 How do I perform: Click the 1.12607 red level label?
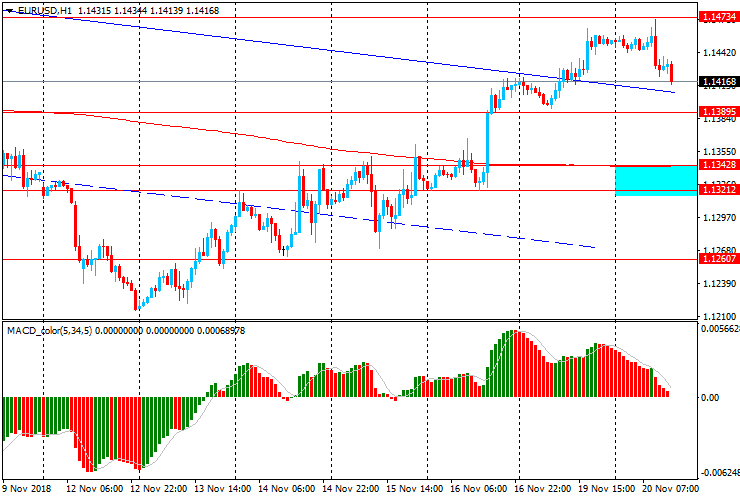pos(719,259)
